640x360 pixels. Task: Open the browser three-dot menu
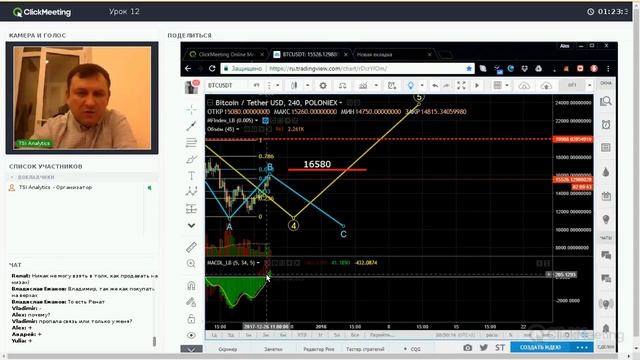point(608,69)
